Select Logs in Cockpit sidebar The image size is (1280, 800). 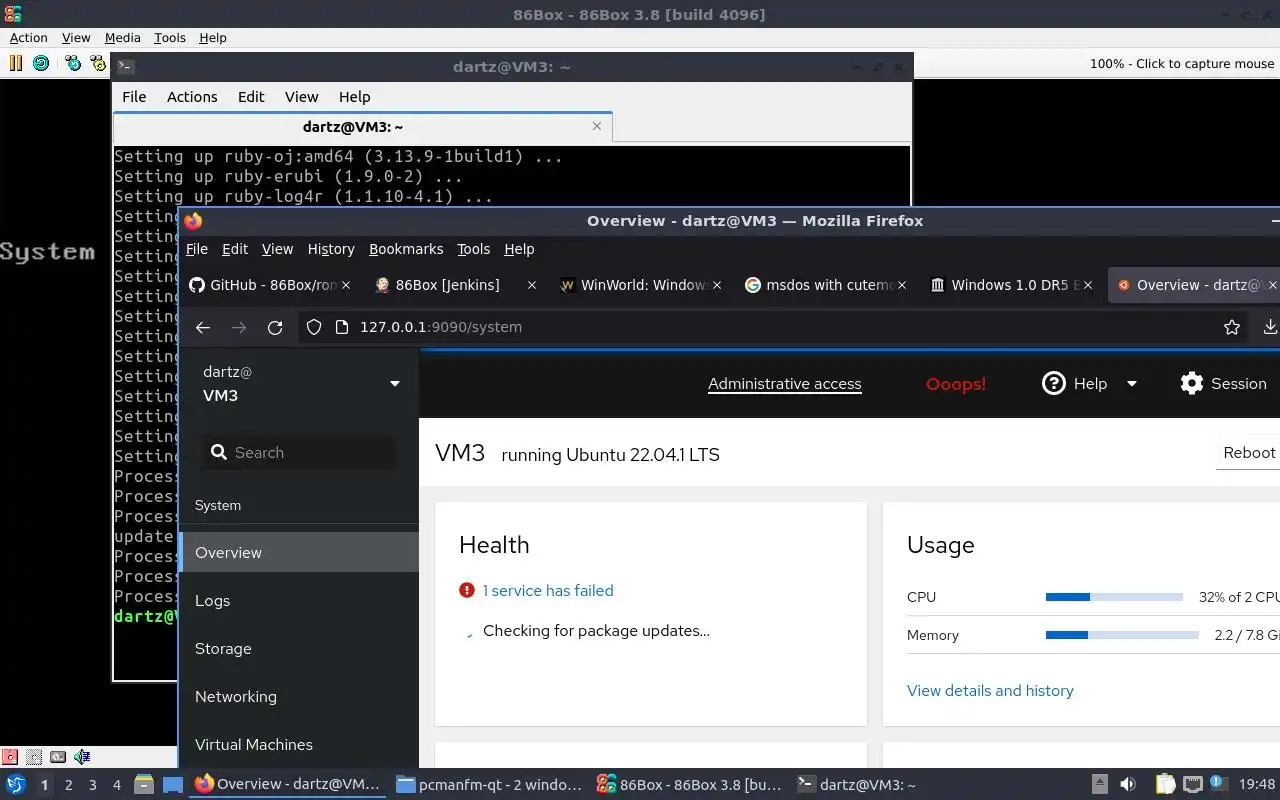coord(299,600)
